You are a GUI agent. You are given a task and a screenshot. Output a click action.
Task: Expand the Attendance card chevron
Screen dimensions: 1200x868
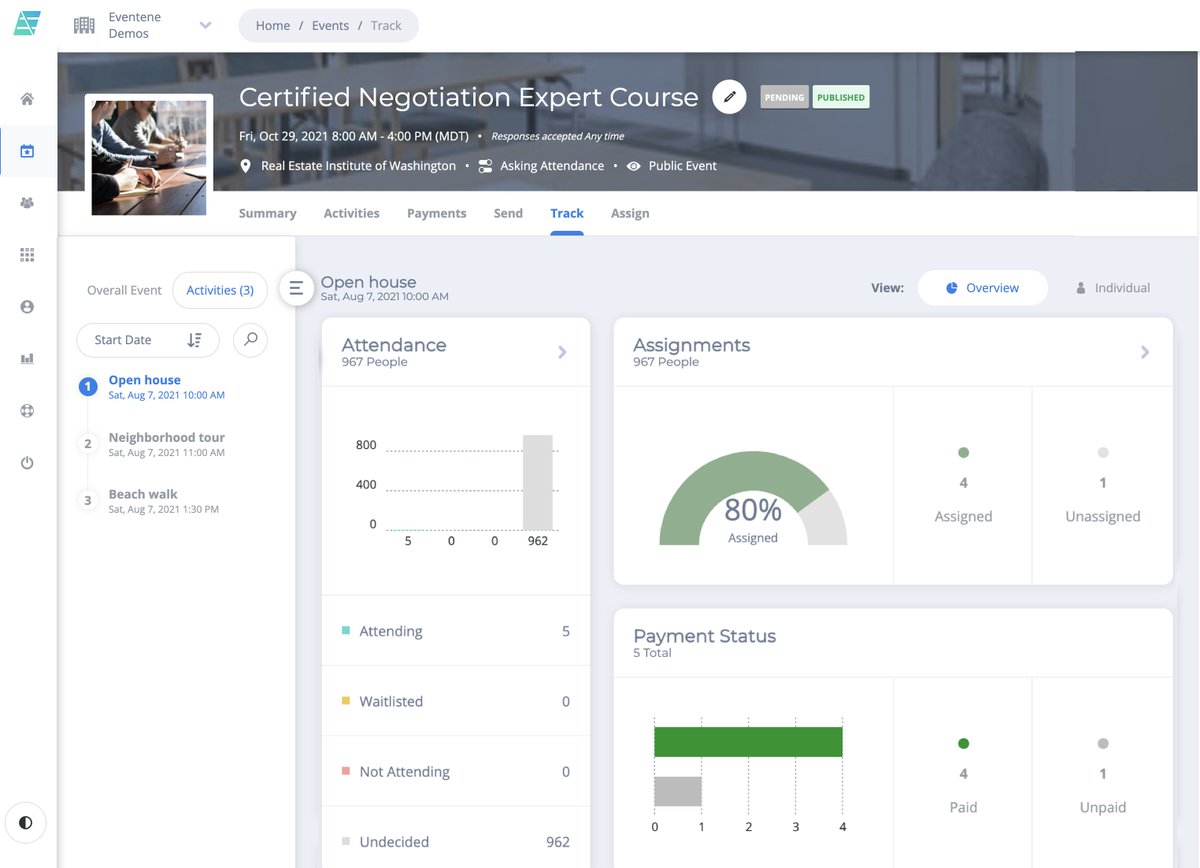[x=562, y=352]
